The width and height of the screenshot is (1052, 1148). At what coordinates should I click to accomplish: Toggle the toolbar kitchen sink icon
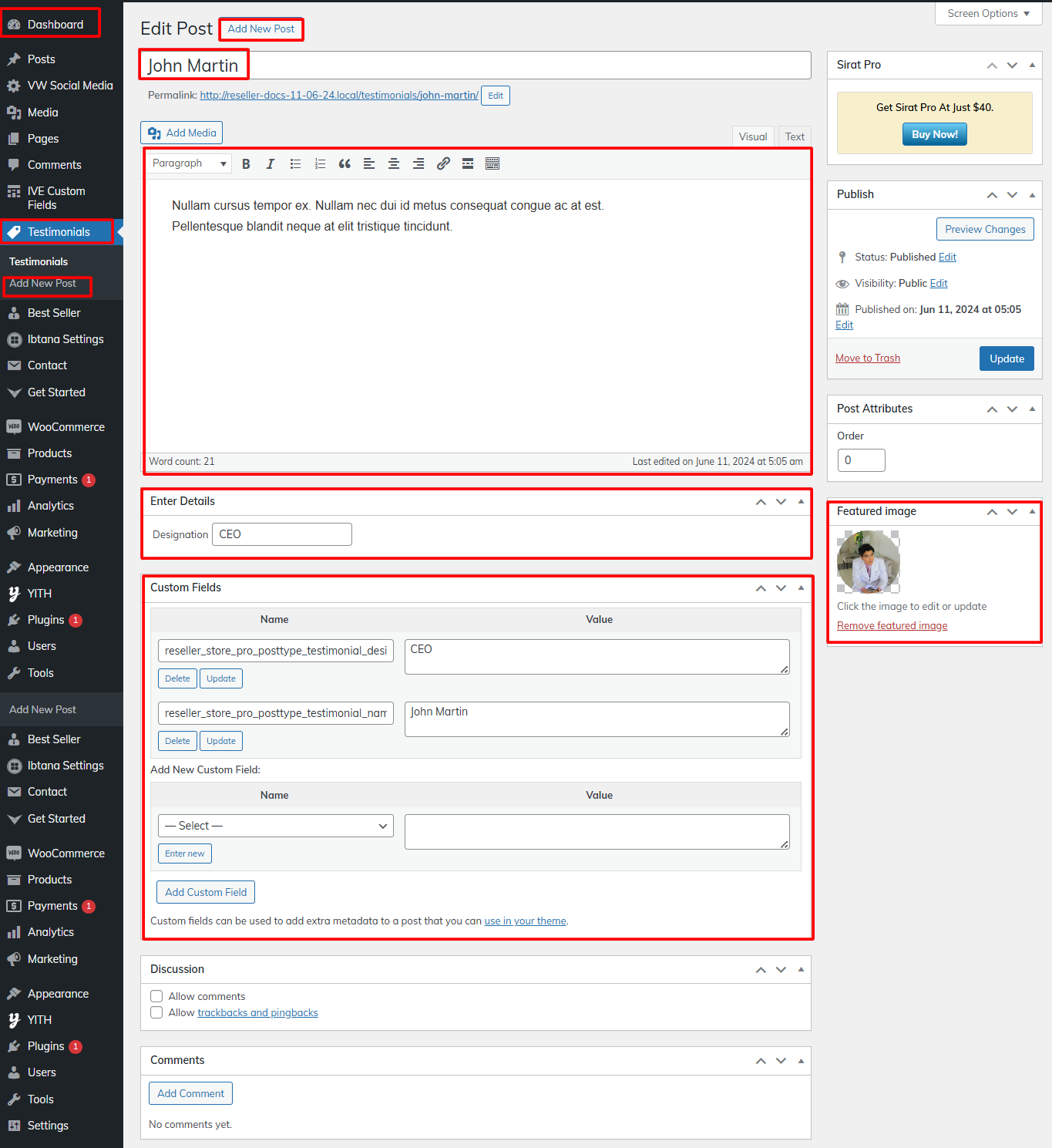[492, 163]
